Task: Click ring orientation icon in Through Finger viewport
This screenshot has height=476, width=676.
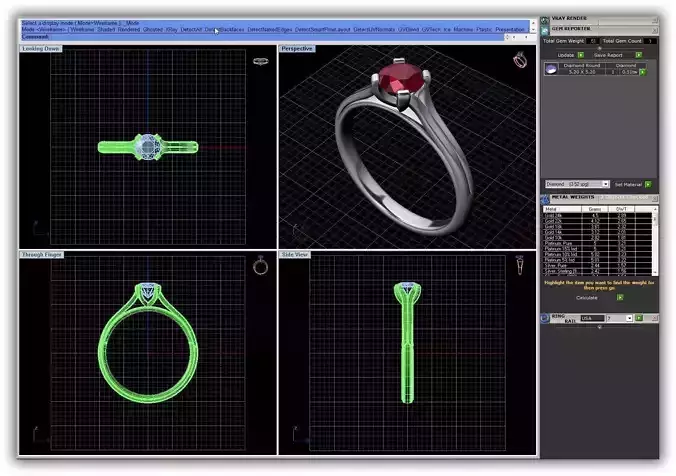Action: (x=260, y=266)
